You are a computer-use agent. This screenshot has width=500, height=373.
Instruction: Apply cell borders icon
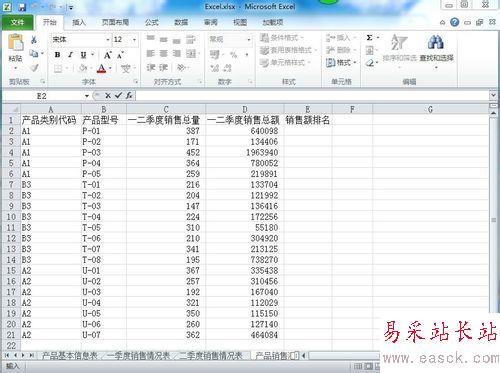(x=58, y=68)
